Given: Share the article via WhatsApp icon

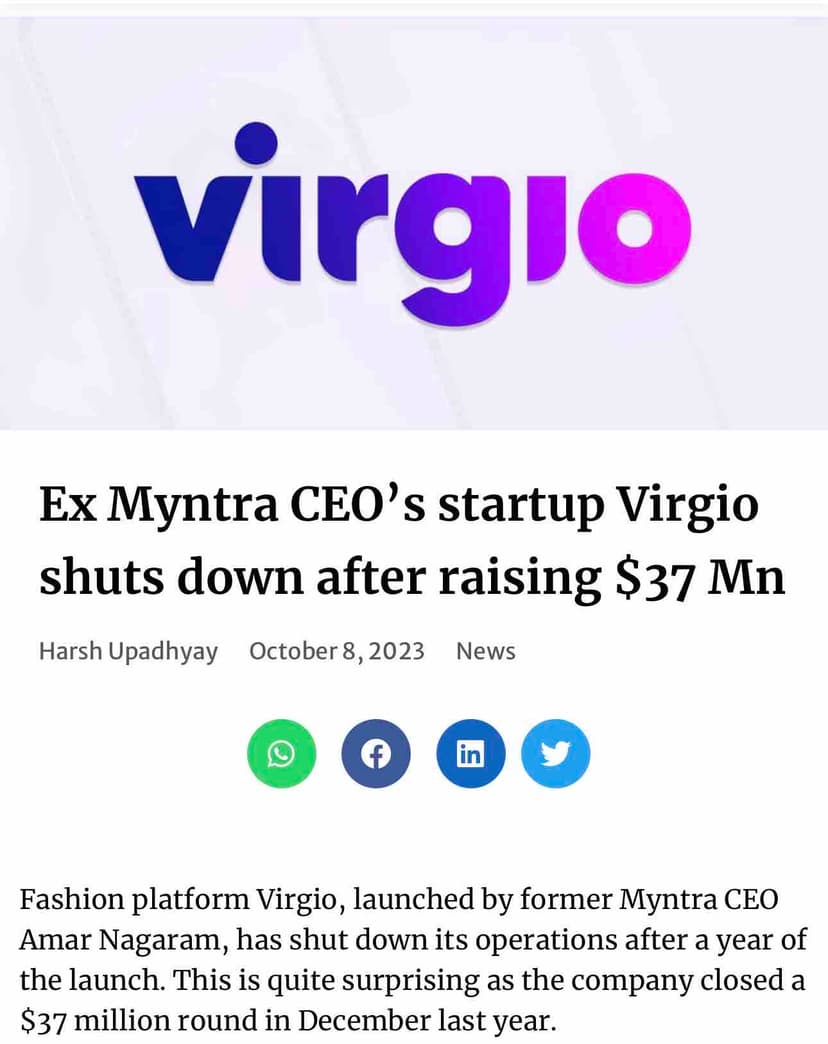Looking at the screenshot, I should click(281, 753).
